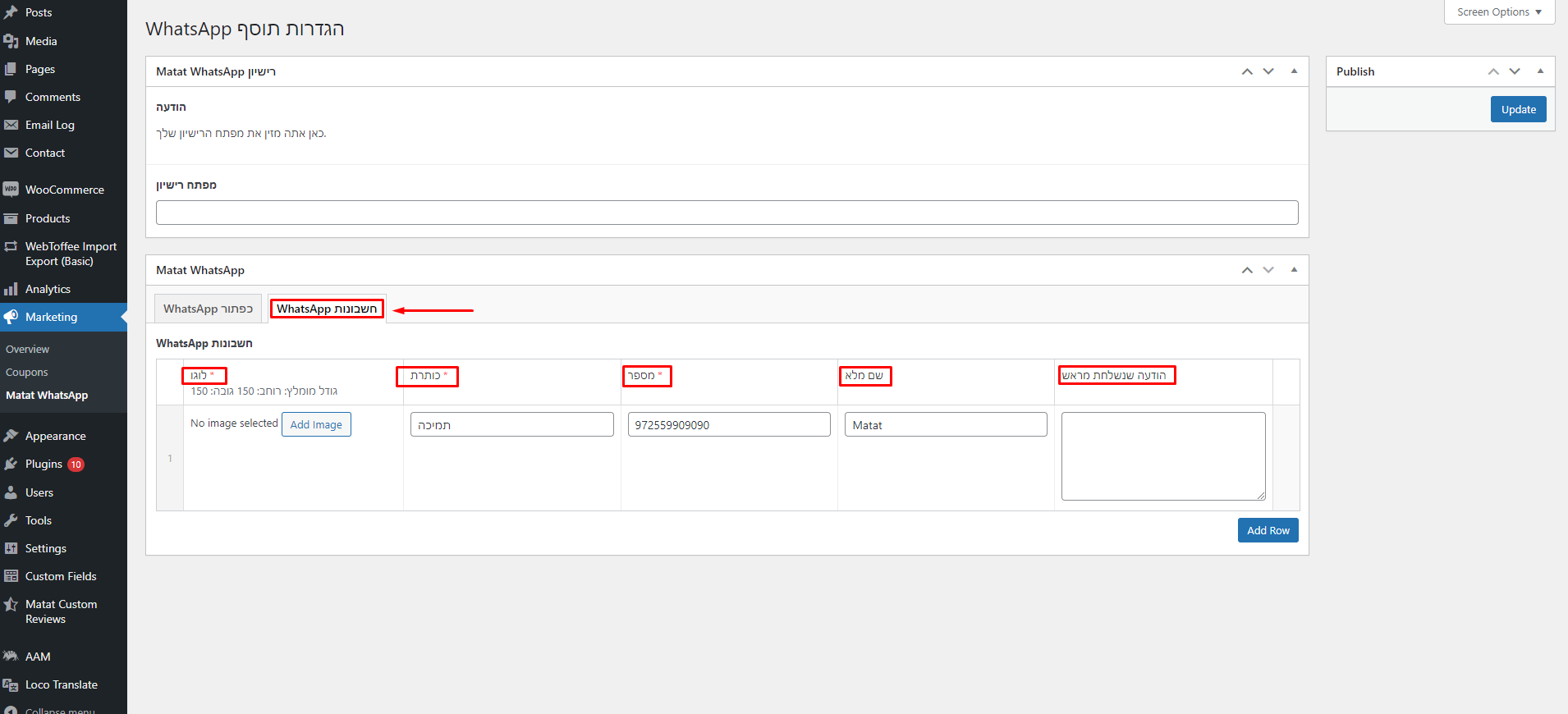
Task: Click Add Row button
Action: coord(1268,530)
